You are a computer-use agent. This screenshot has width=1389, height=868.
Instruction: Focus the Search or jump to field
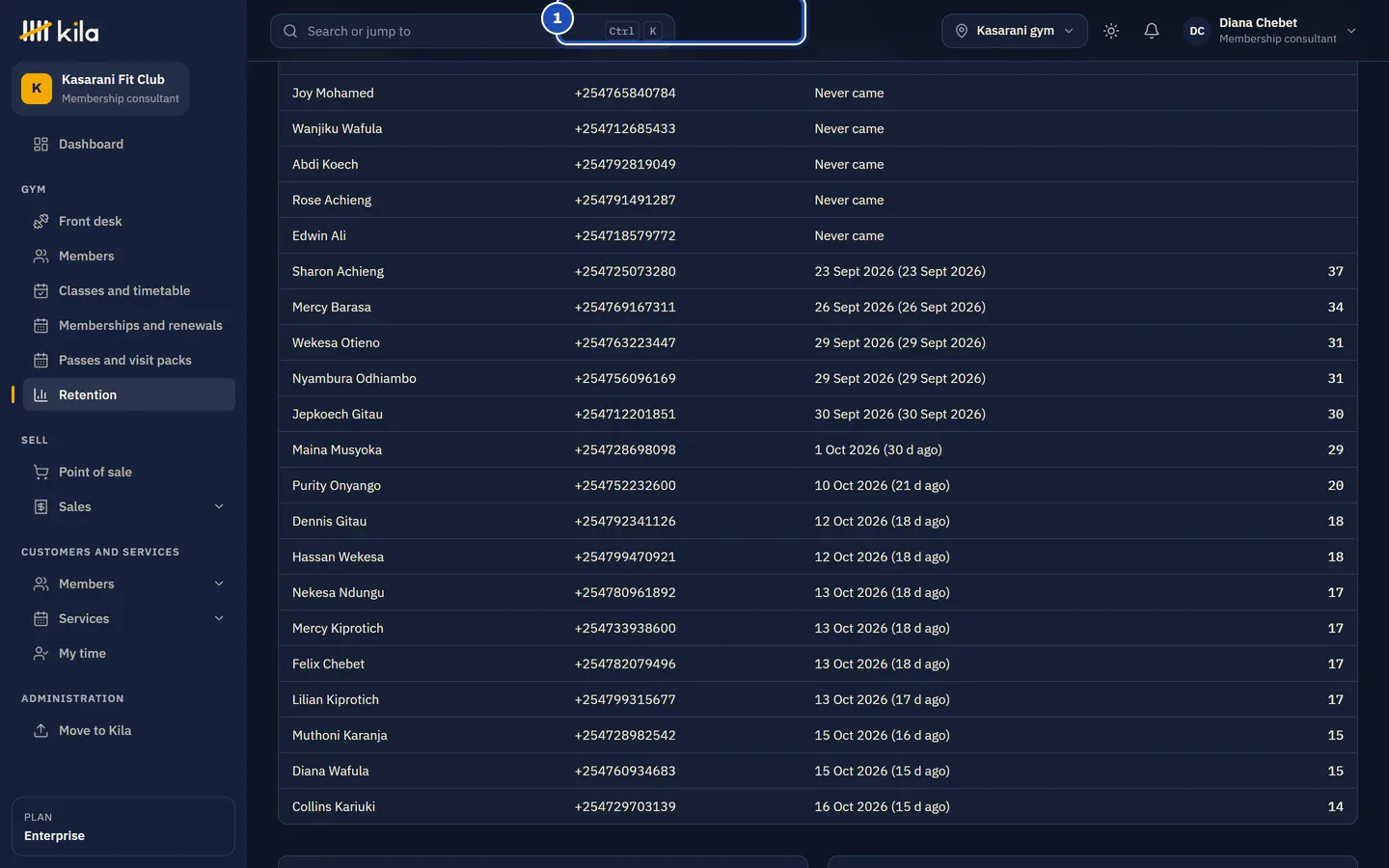[473, 31]
